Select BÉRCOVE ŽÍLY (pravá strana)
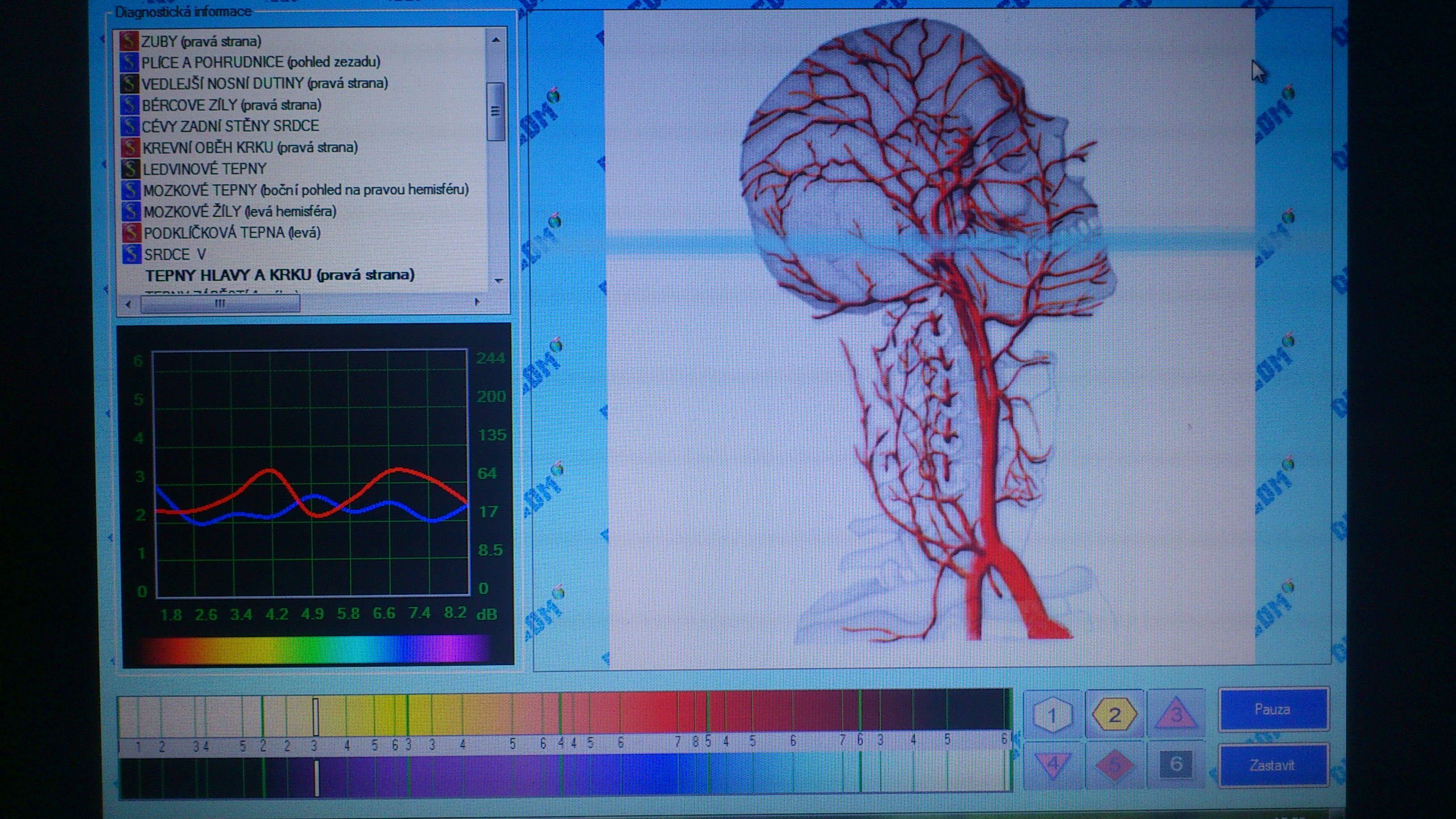Image resolution: width=1456 pixels, height=819 pixels. [232, 104]
